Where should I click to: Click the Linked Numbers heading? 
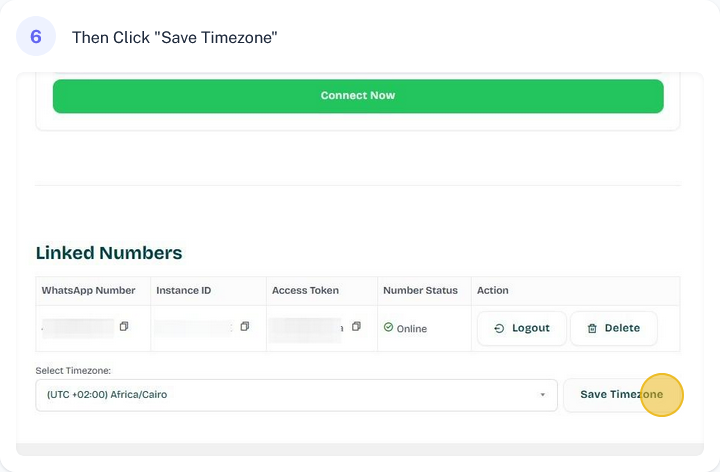[109, 253]
